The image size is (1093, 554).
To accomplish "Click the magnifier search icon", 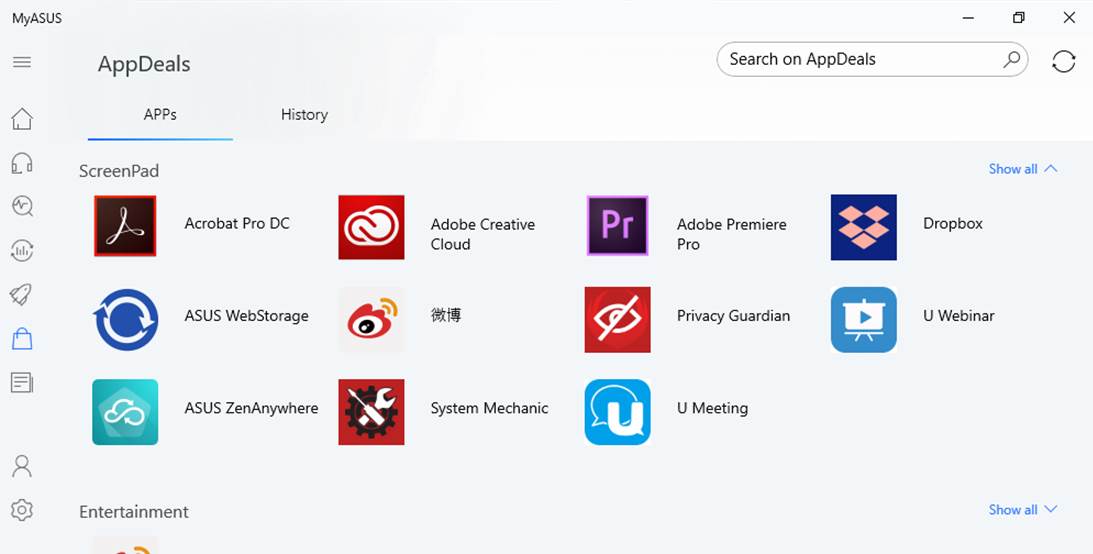I will coord(1011,59).
